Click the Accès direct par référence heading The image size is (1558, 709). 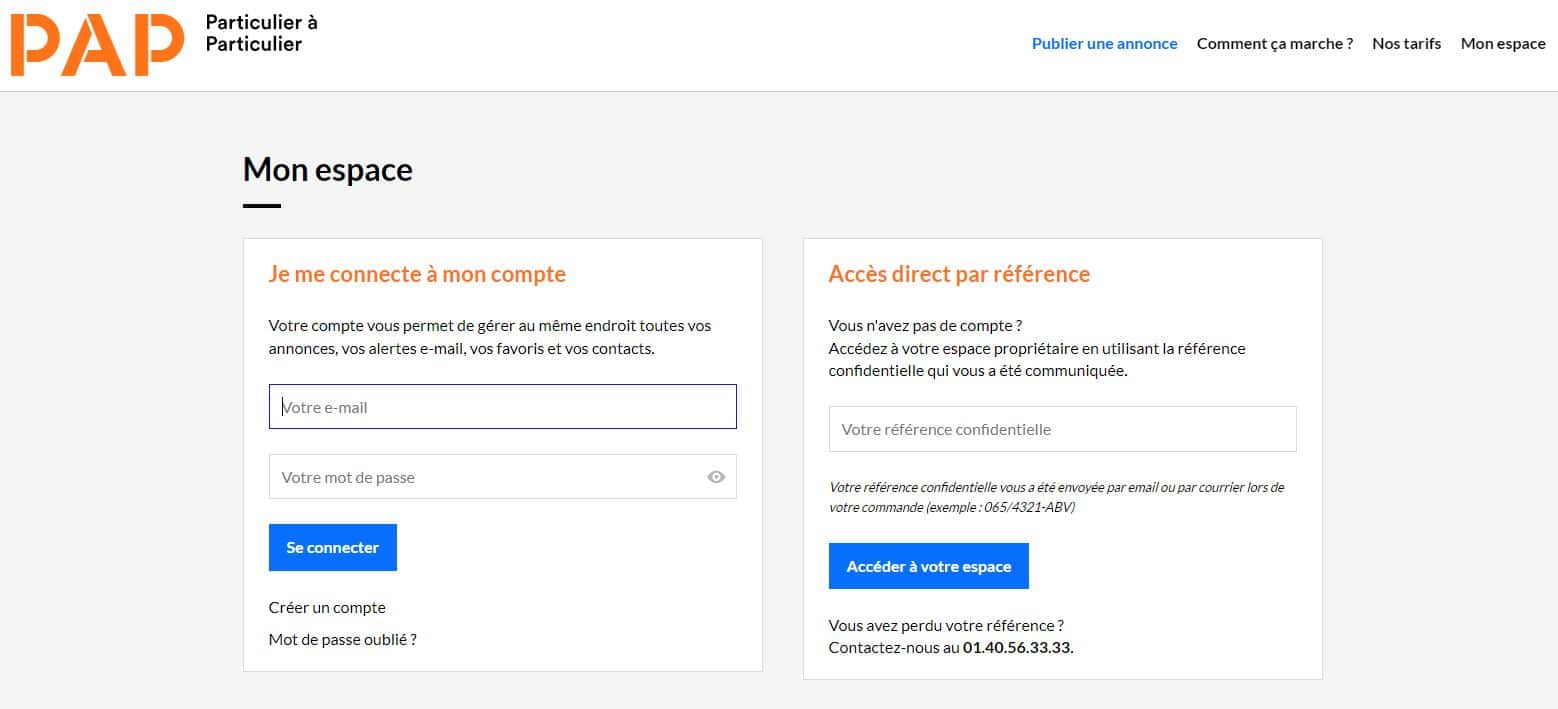pyautogui.click(x=959, y=273)
